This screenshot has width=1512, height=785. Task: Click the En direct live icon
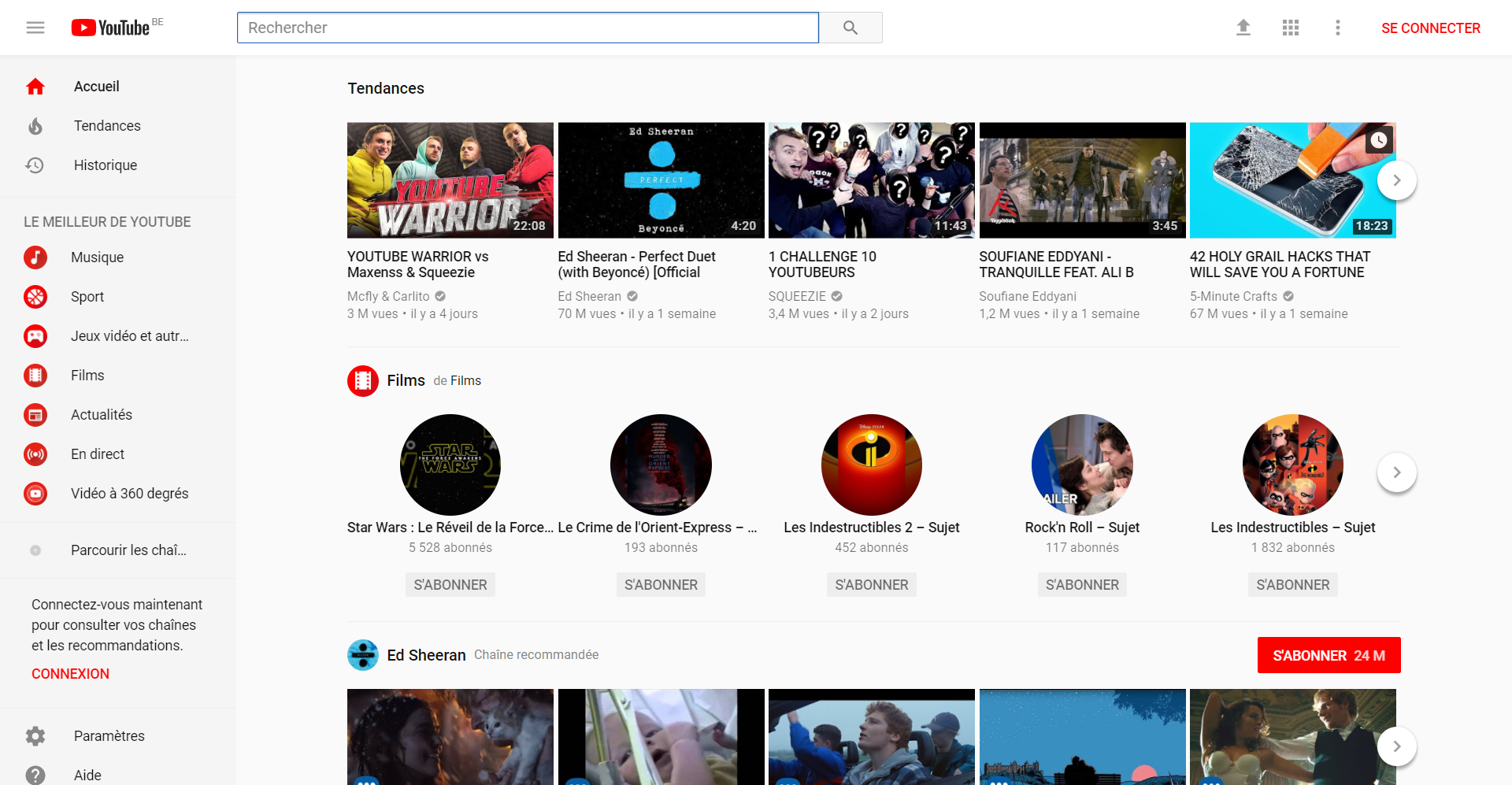35,454
